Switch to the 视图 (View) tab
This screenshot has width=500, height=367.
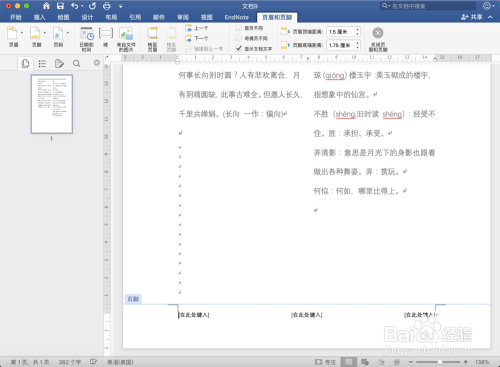(x=207, y=17)
